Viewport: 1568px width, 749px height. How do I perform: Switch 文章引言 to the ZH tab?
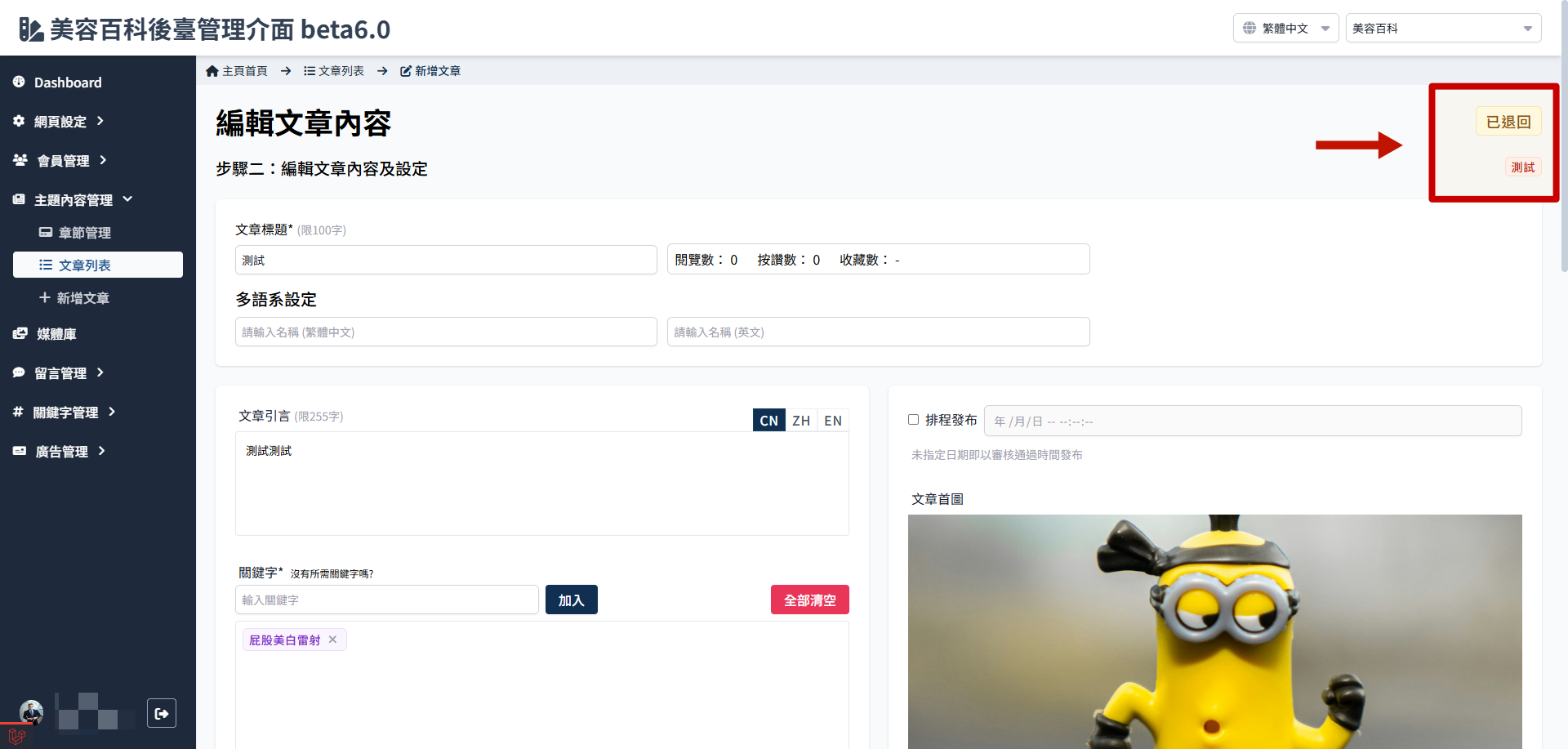[x=801, y=420]
